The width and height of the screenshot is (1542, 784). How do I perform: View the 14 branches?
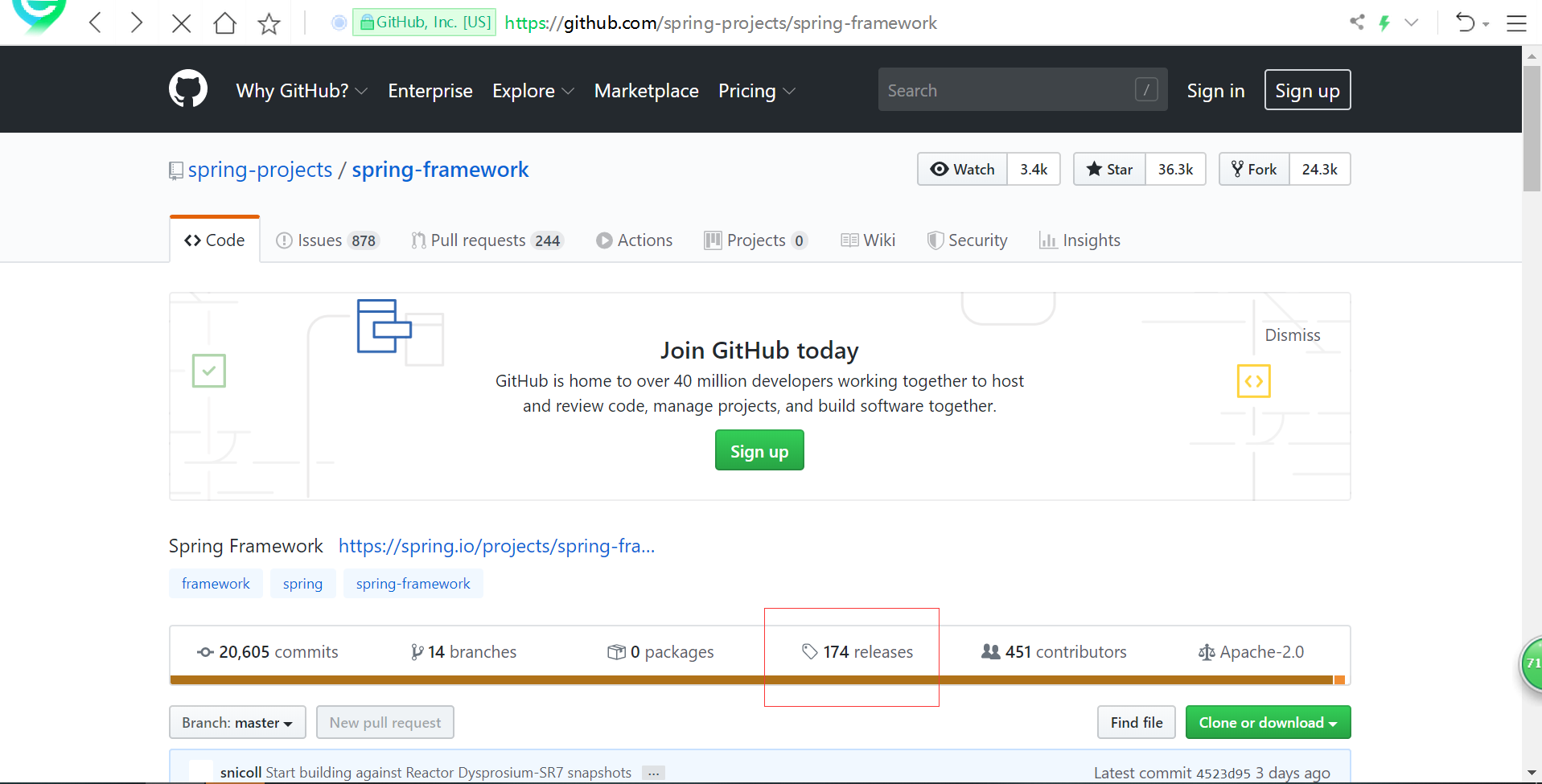pyautogui.click(x=463, y=652)
